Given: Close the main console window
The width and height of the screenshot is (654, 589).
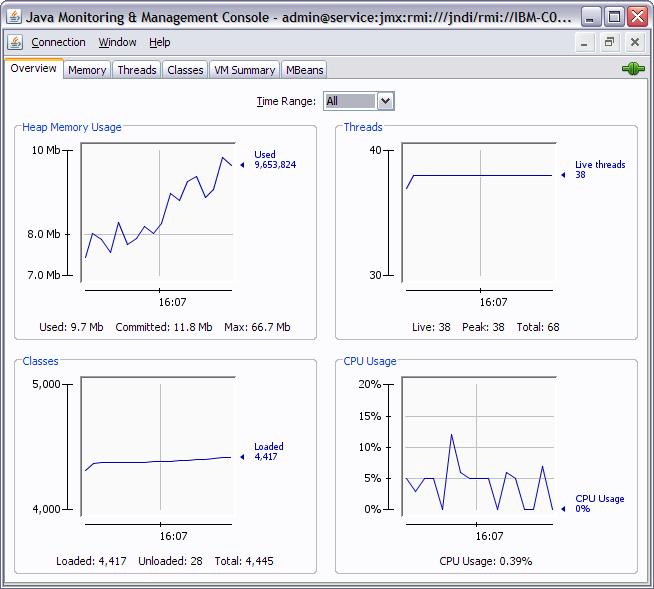Looking at the screenshot, I should pos(638,18).
